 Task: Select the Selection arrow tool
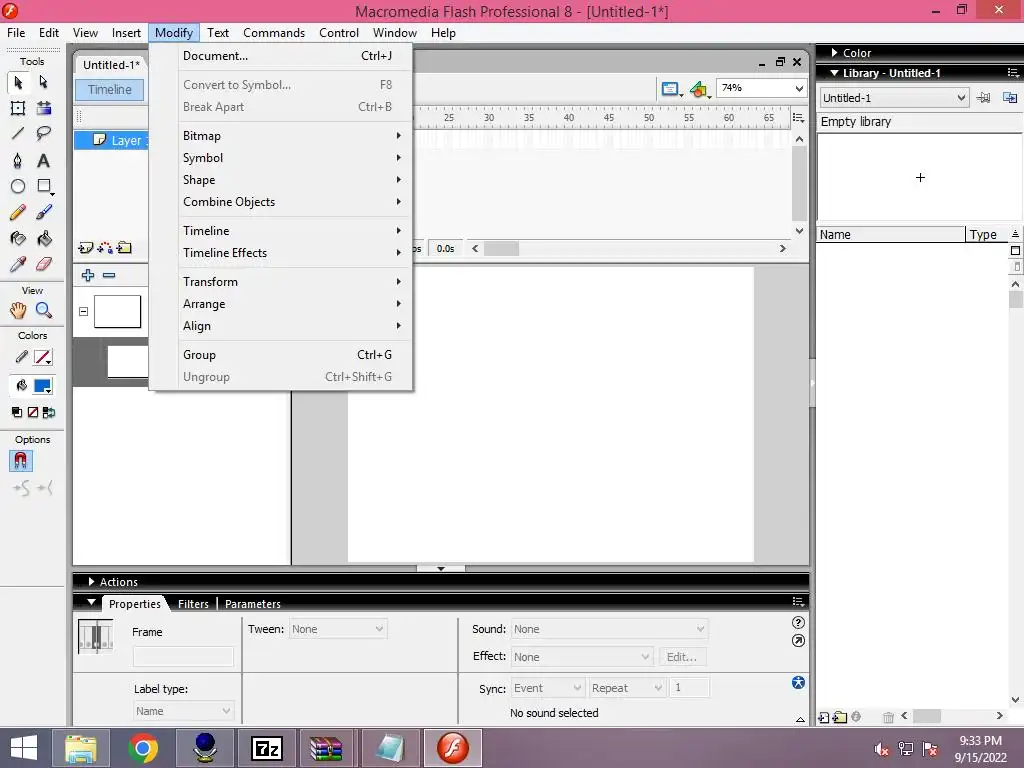pos(18,82)
